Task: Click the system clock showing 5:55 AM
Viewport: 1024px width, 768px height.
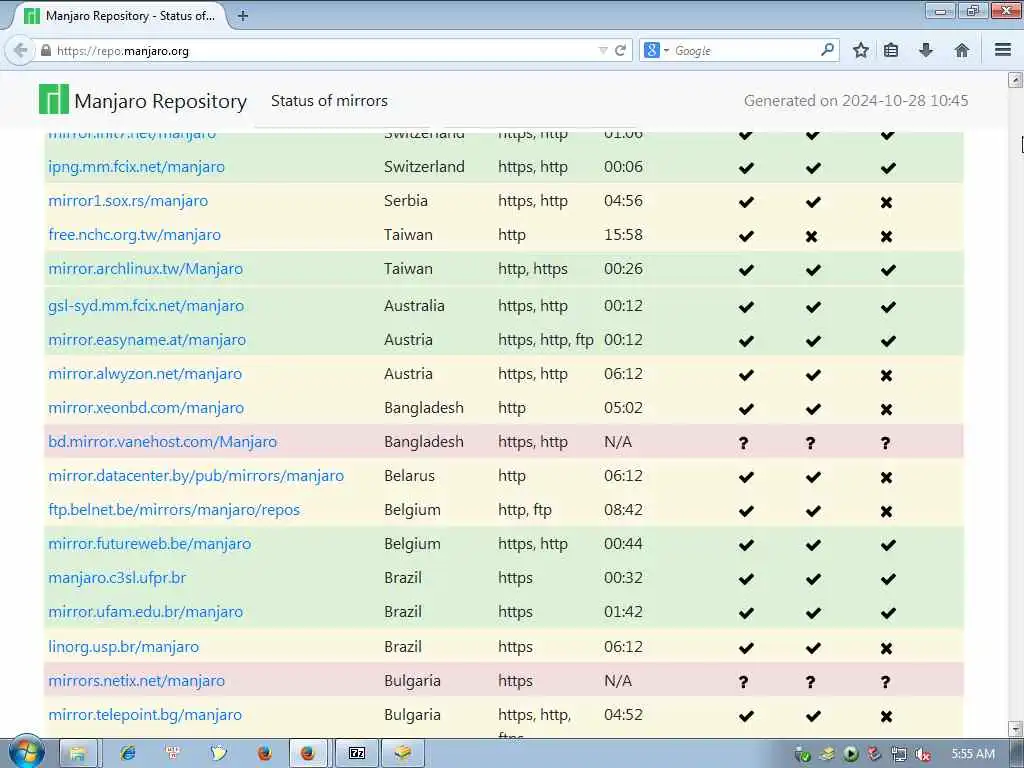Action: coord(973,754)
